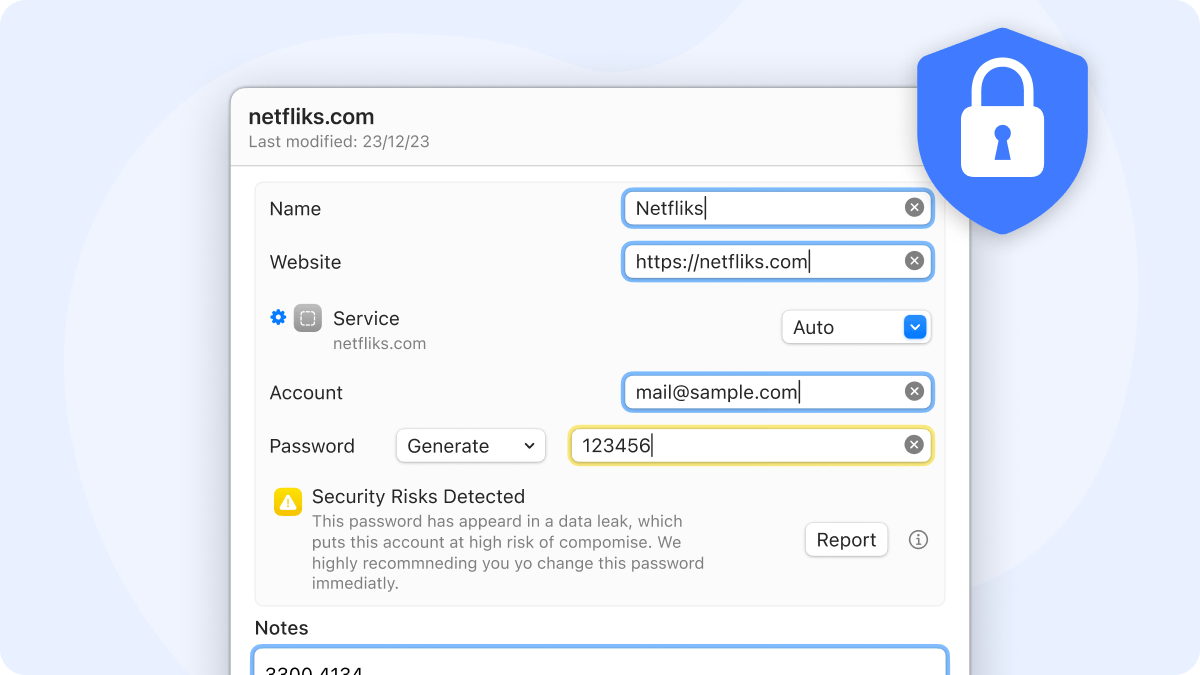Click the Account email input field
The width and height of the screenshot is (1200, 675).
(x=760, y=392)
